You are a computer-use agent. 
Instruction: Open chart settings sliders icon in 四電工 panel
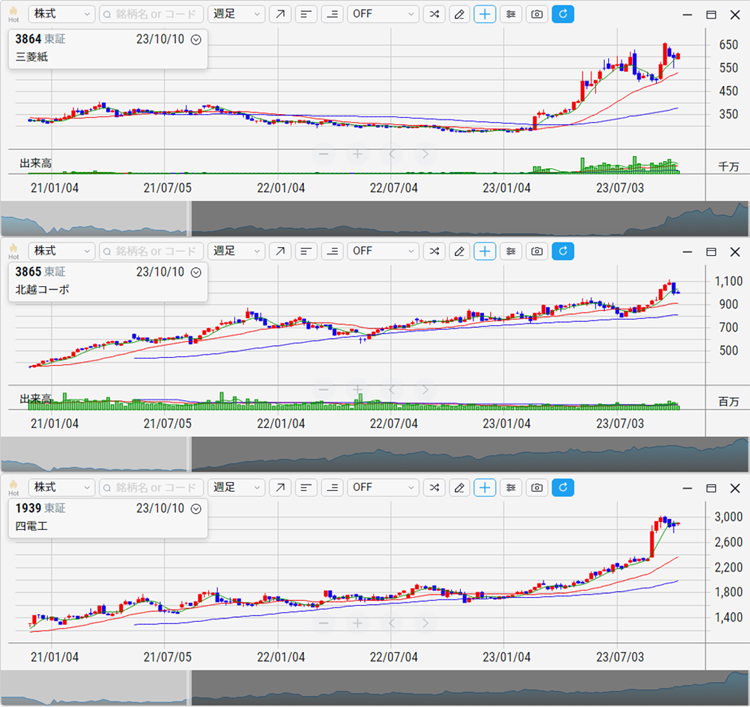(x=511, y=487)
